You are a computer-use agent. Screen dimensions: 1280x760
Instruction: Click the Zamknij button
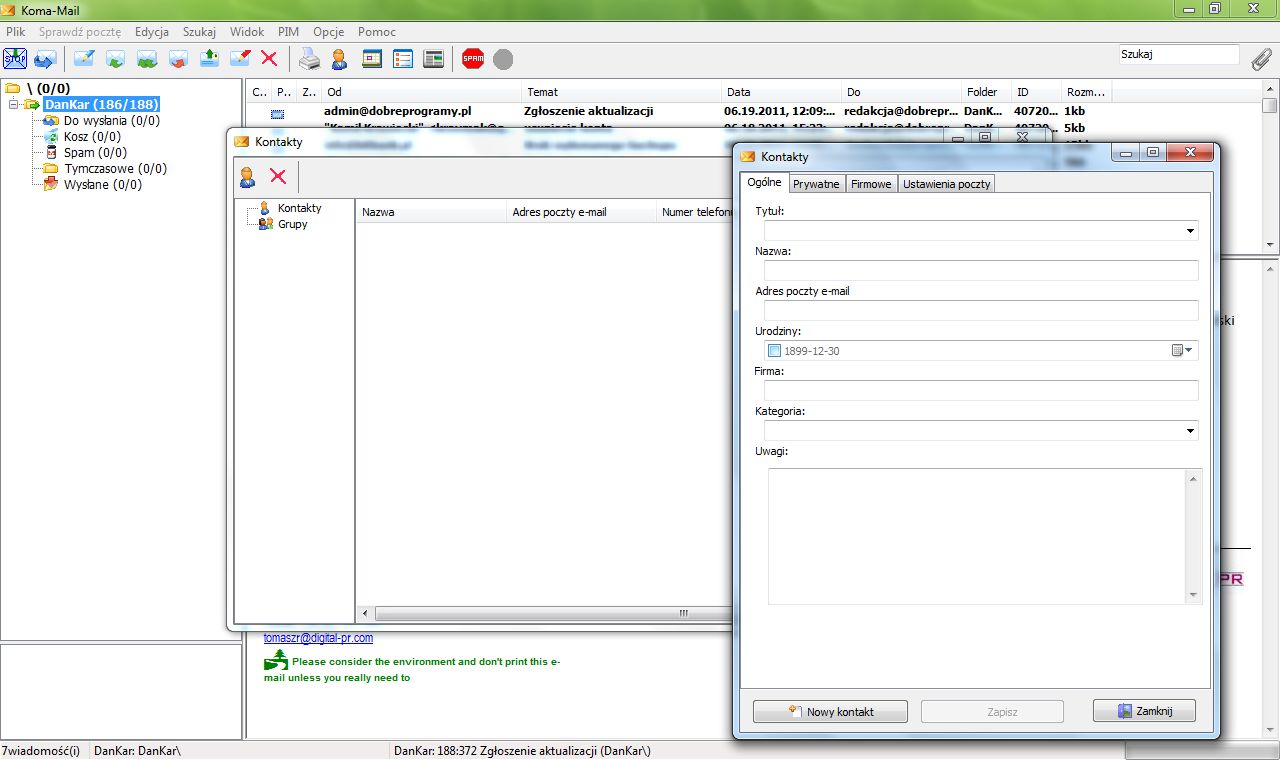pyautogui.click(x=1144, y=711)
